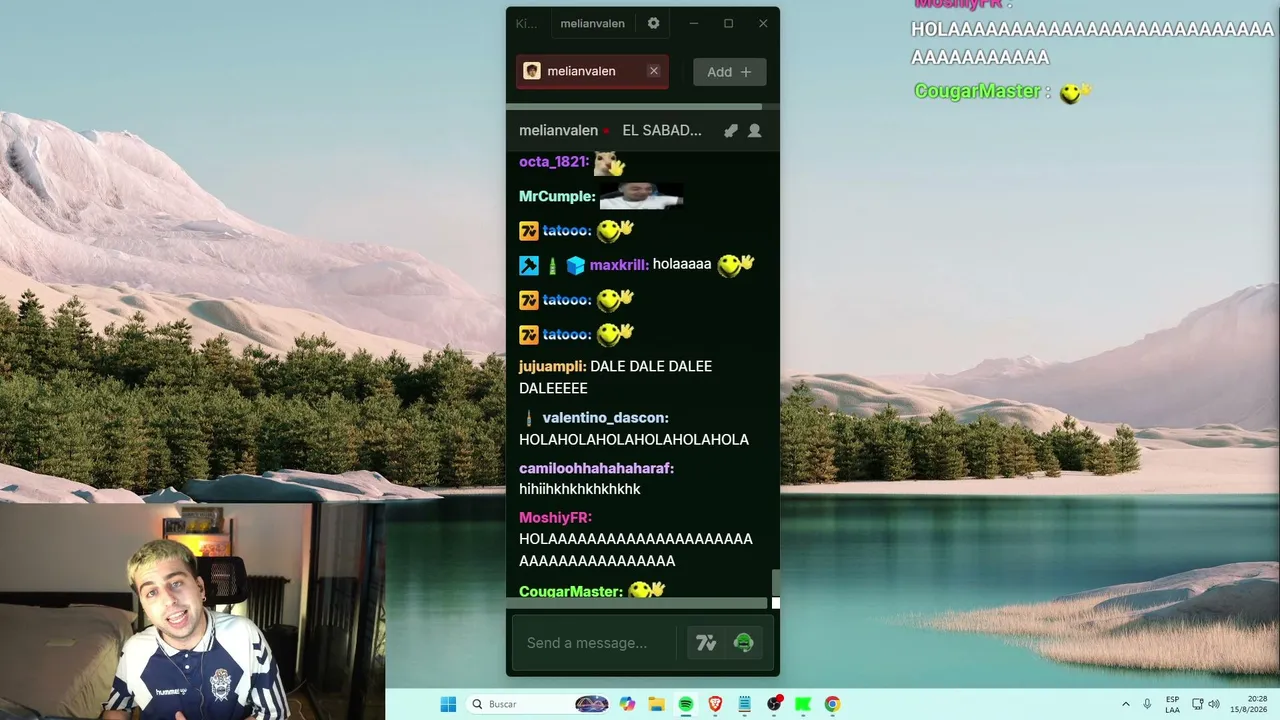Click the 'DALE DALE DALEE' message text
1280x720 pixels.
(615, 377)
